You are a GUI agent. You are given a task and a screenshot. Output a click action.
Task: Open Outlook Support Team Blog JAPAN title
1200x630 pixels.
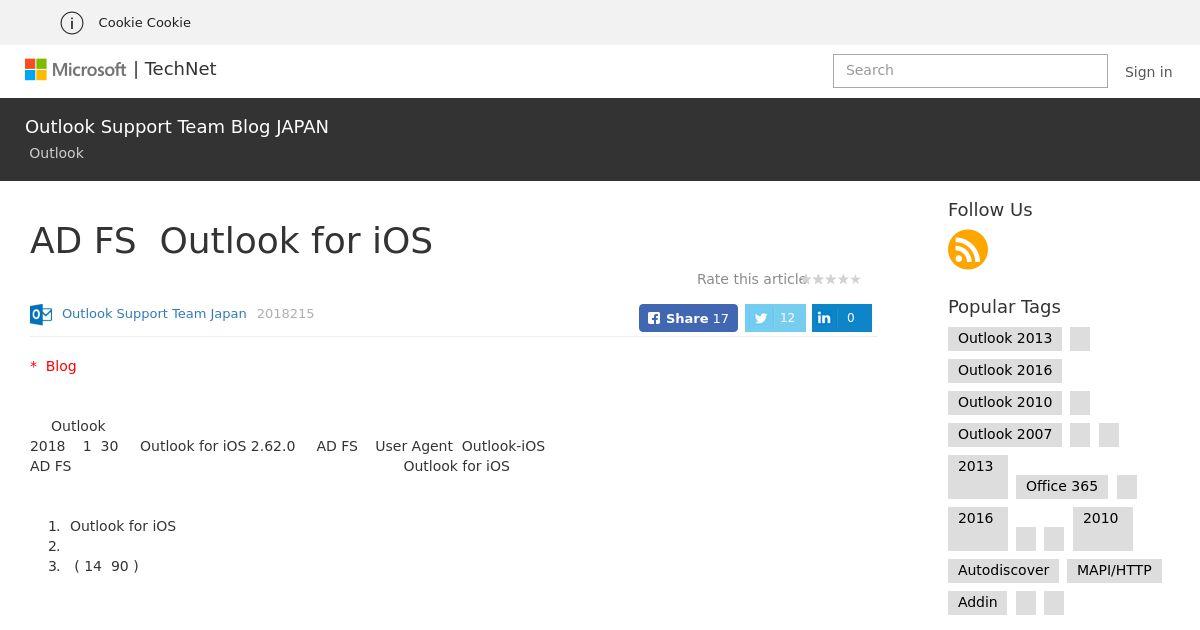click(177, 127)
